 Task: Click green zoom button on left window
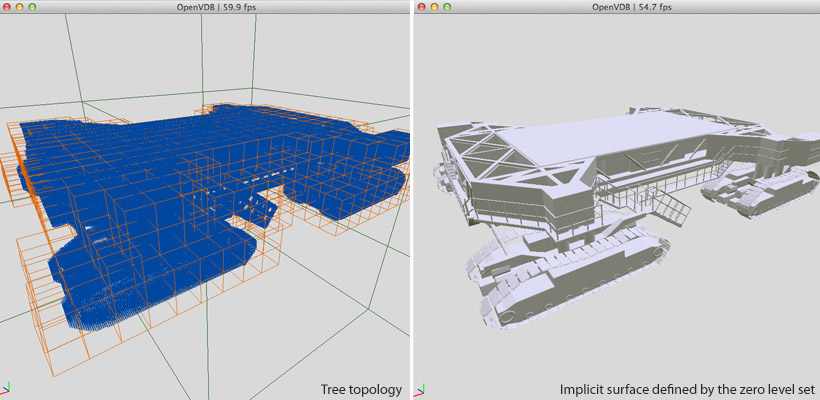pyautogui.click(x=33, y=7)
